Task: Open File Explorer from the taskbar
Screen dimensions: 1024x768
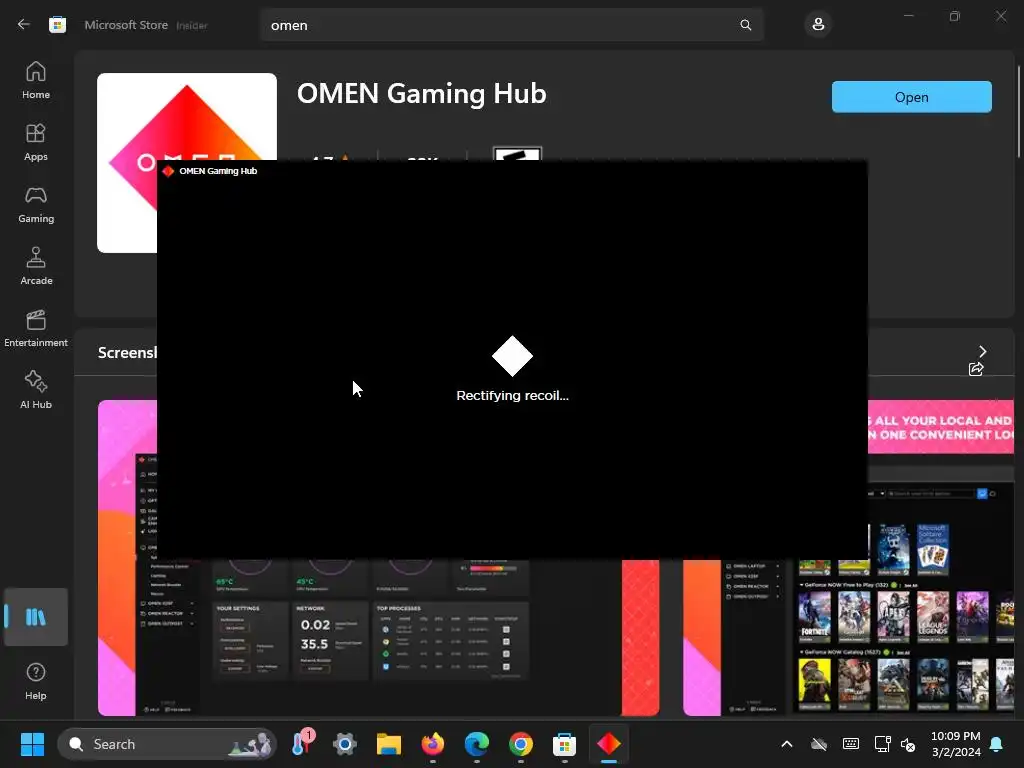Action: pos(389,744)
